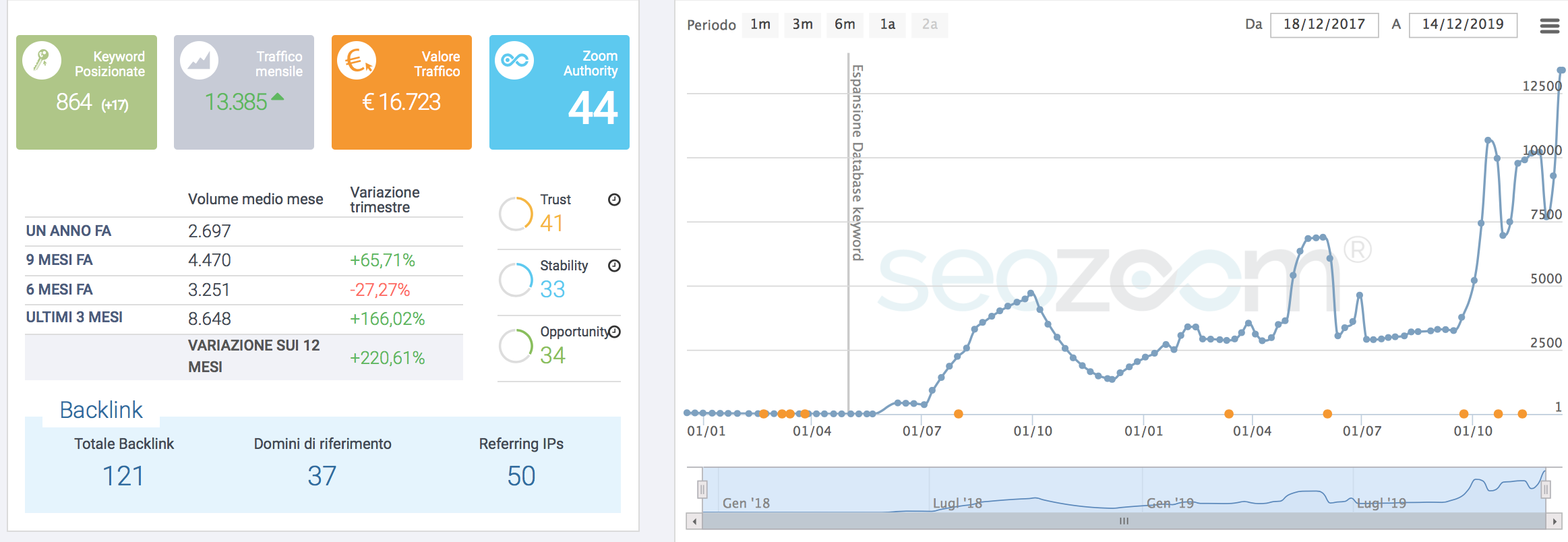The image size is (1568, 542).
Task: Click the Domini di riferimento count 37
Action: (x=322, y=477)
